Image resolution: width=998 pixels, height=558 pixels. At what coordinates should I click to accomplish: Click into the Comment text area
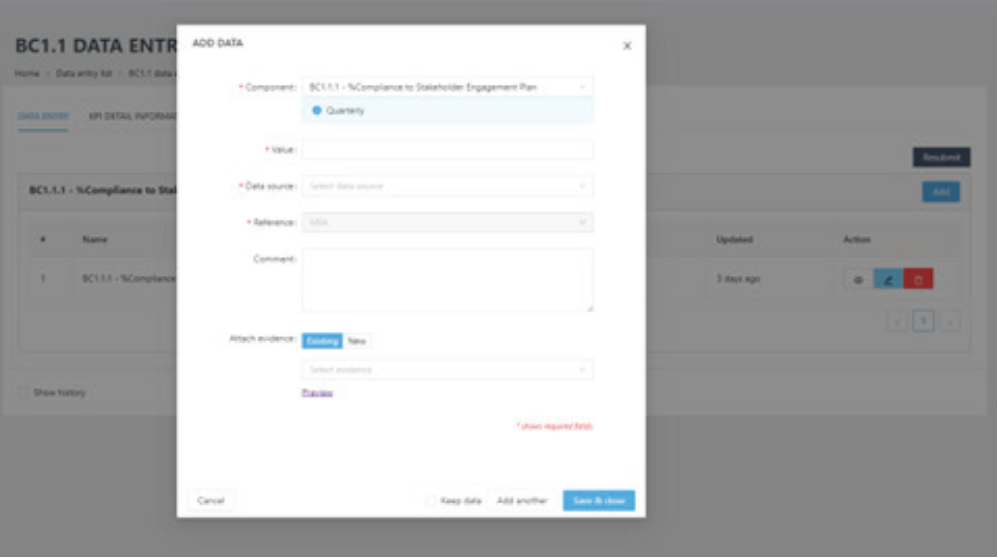pyautogui.click(x=447, y=280)
